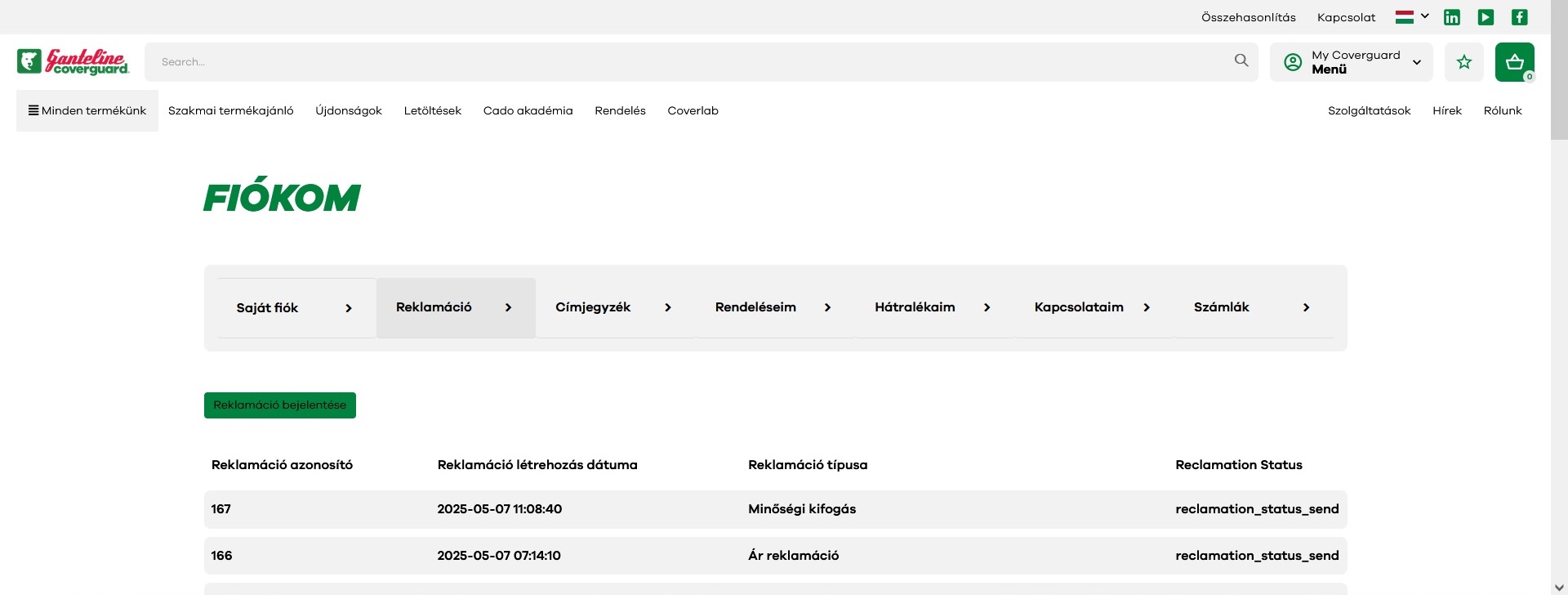Open the Facebook page icon
This screenshot has width=1568, height=595.
click(1519, 17)
